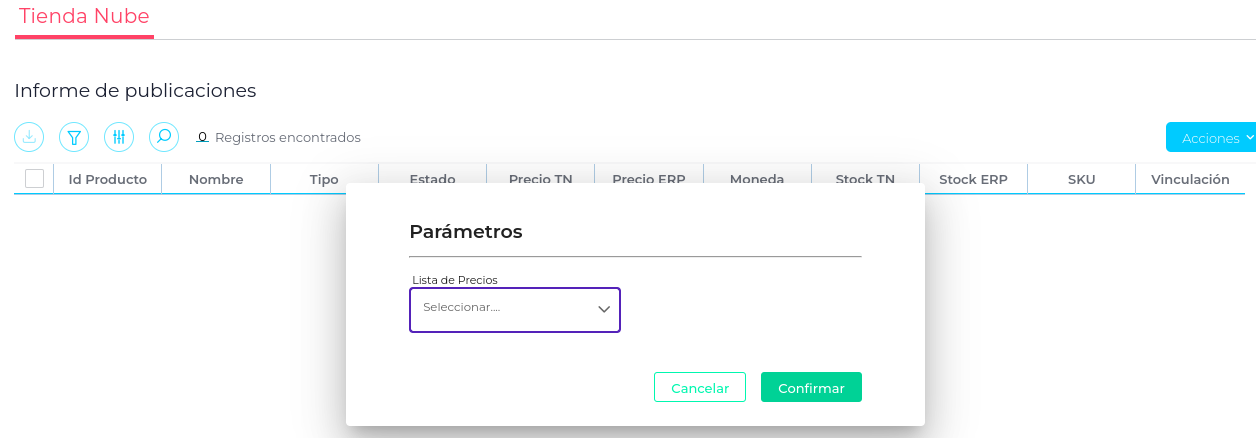This screenshot has width=1256, height=438.
Task: Click the search magnifier icon
Action: coord(164,137)
